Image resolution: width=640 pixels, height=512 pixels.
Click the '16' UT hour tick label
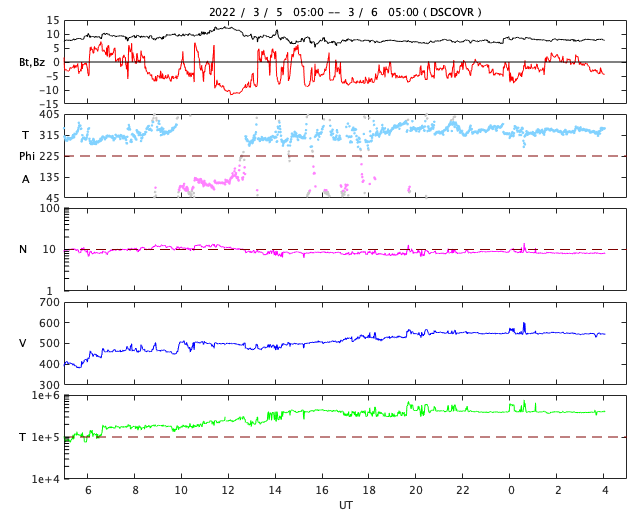(x=322, y=490)
